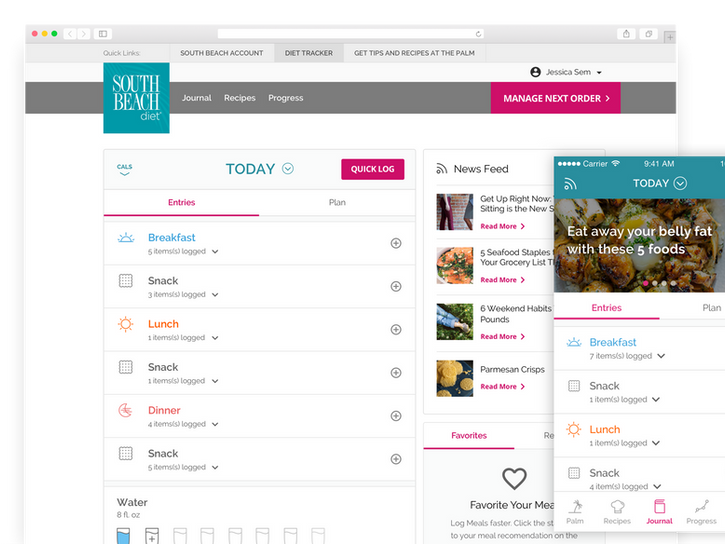
Task: Expand Dinner 4 items logged
Action: 215,424
